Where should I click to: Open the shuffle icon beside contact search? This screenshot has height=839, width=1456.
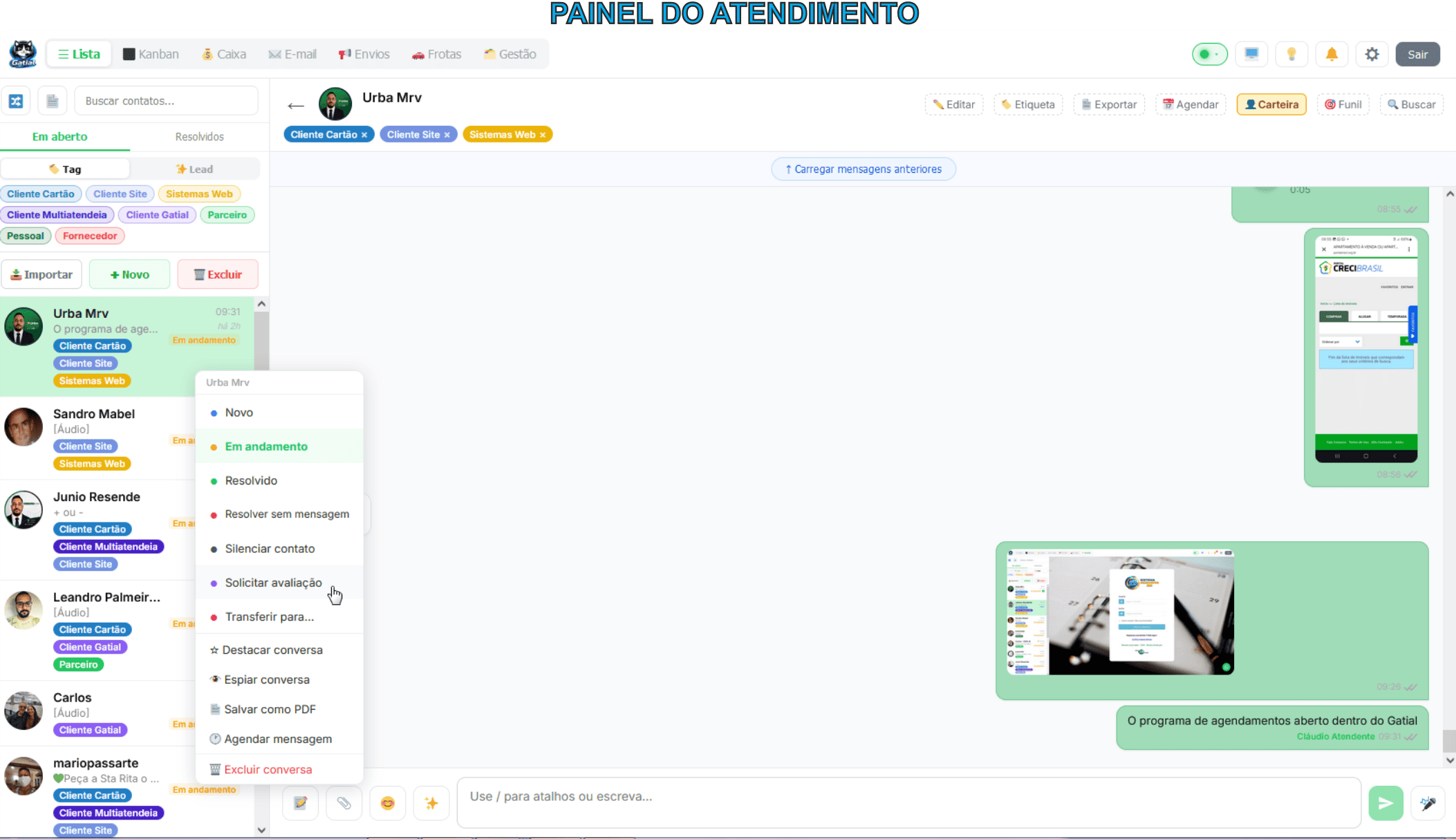pos(16,101)
